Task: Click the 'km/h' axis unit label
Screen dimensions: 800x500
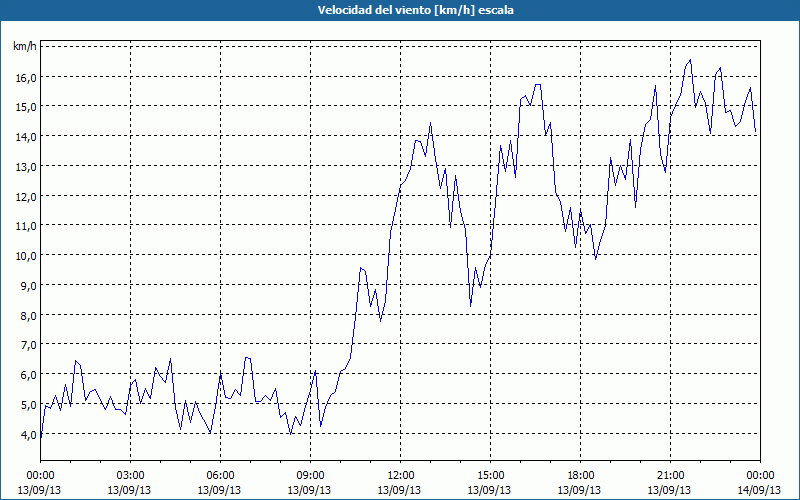Action: tap(25, 47)
